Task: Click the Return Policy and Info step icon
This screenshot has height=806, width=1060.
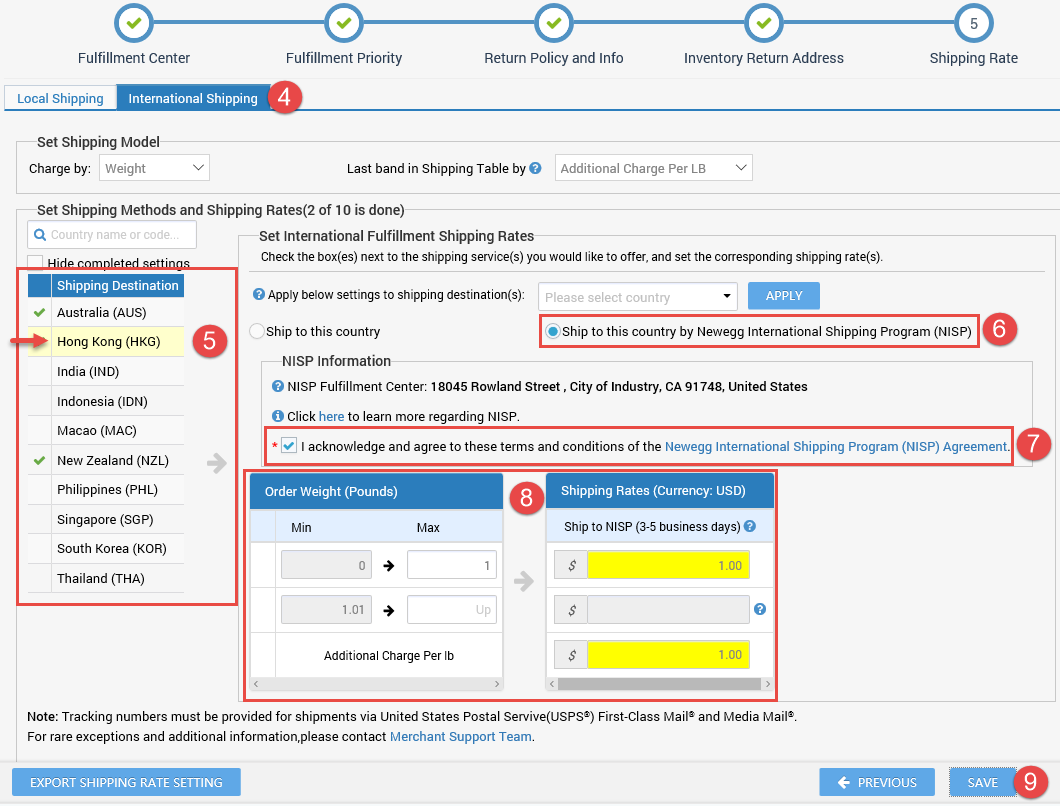Action: 553,22
